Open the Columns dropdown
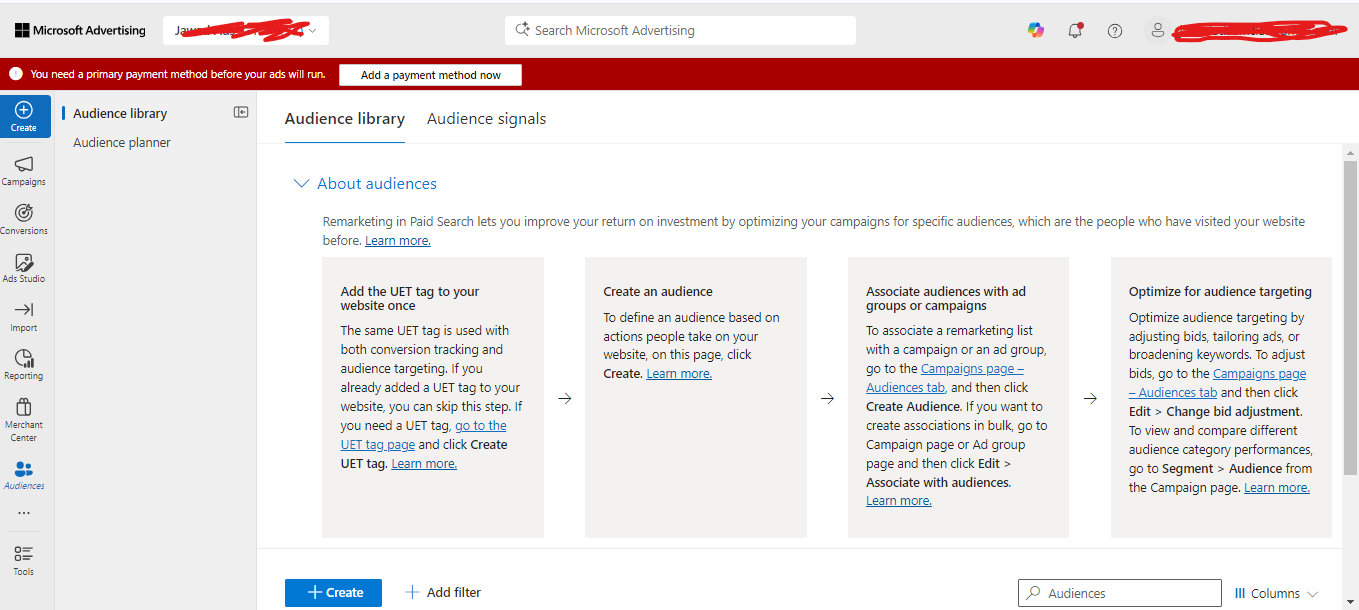 tap(1276, 593)
